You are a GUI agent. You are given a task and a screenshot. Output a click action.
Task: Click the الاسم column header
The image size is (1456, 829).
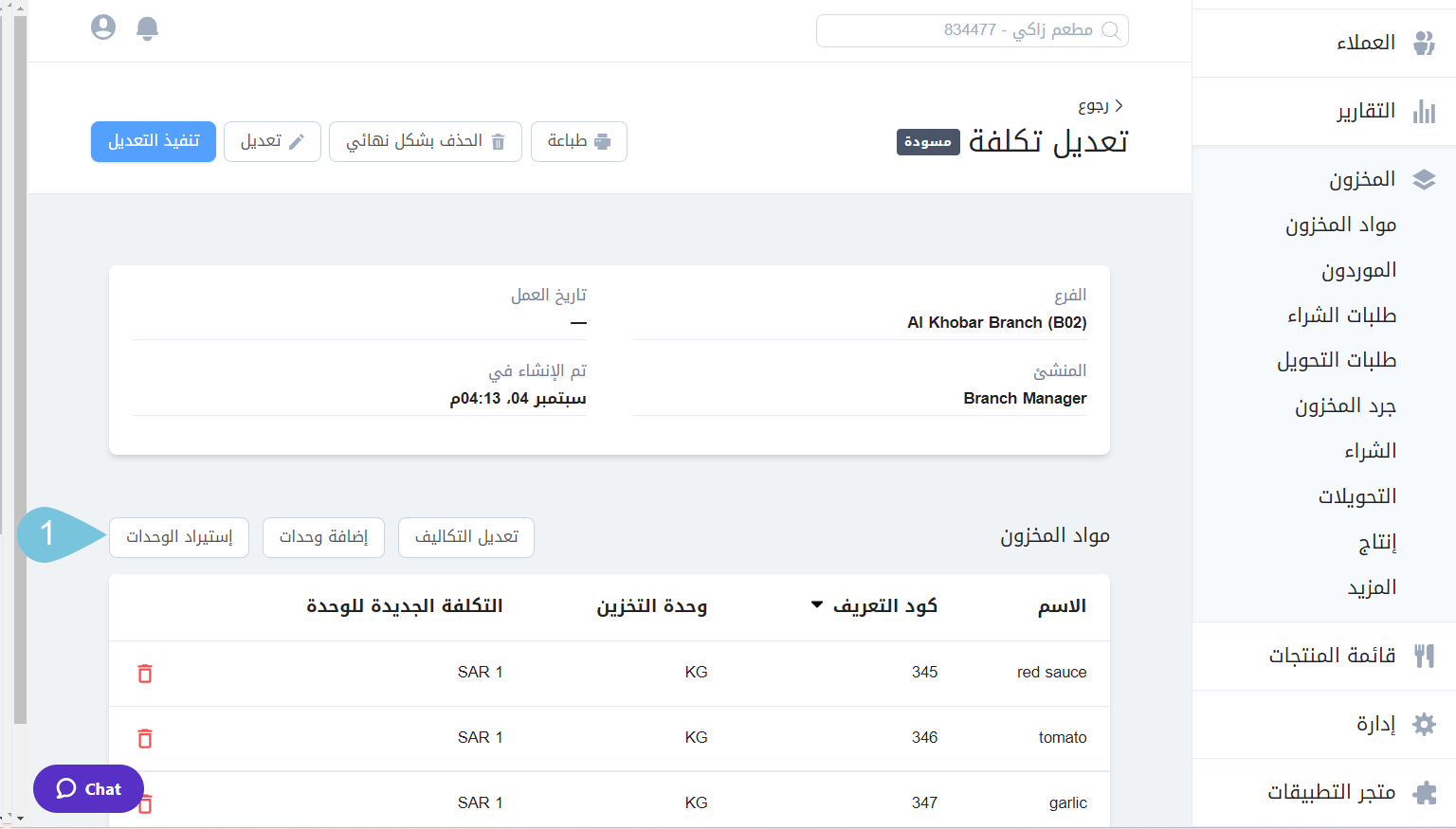[1062, 606]
